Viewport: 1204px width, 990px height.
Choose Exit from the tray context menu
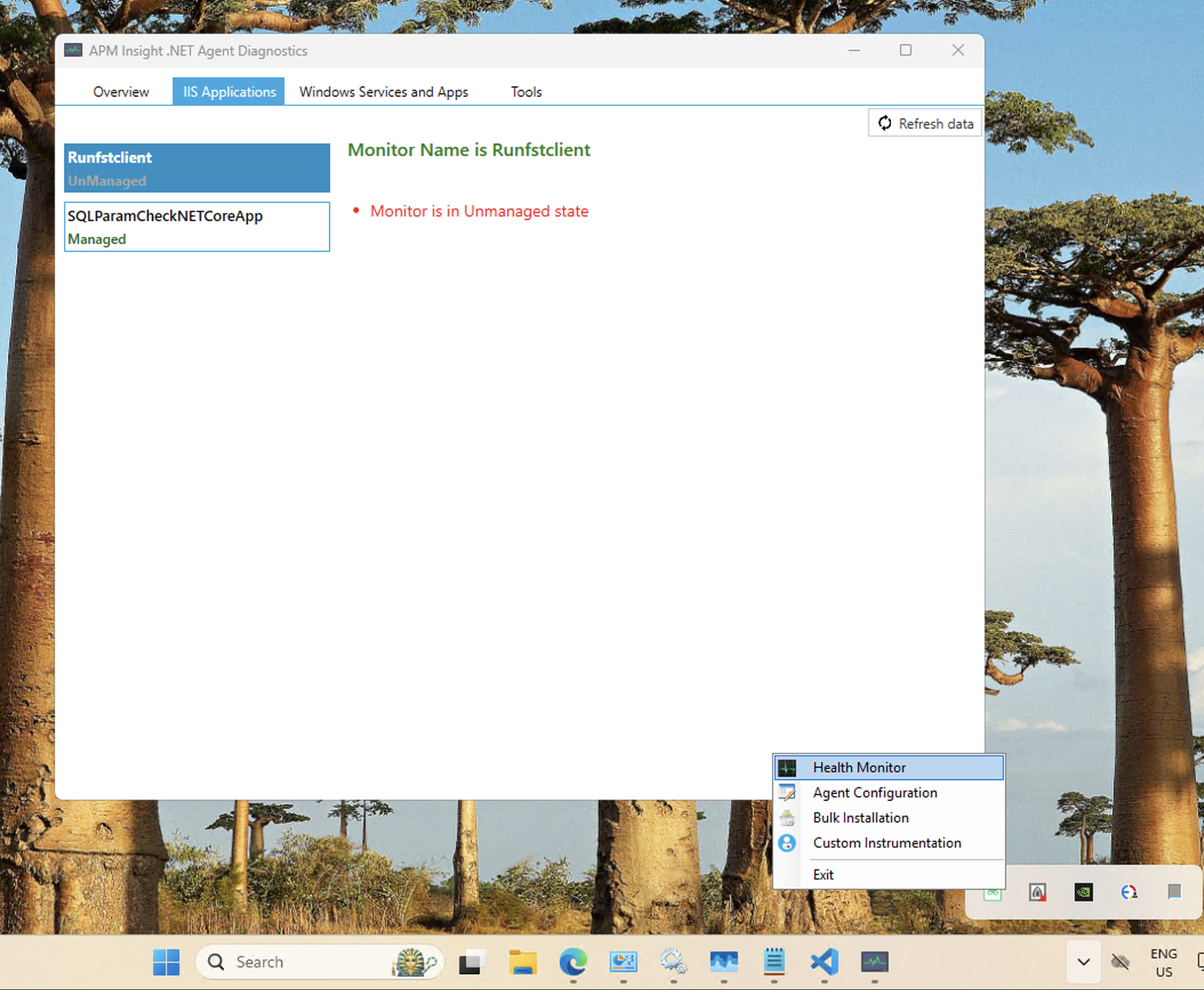pyautogui.click(x=823, y=875)
